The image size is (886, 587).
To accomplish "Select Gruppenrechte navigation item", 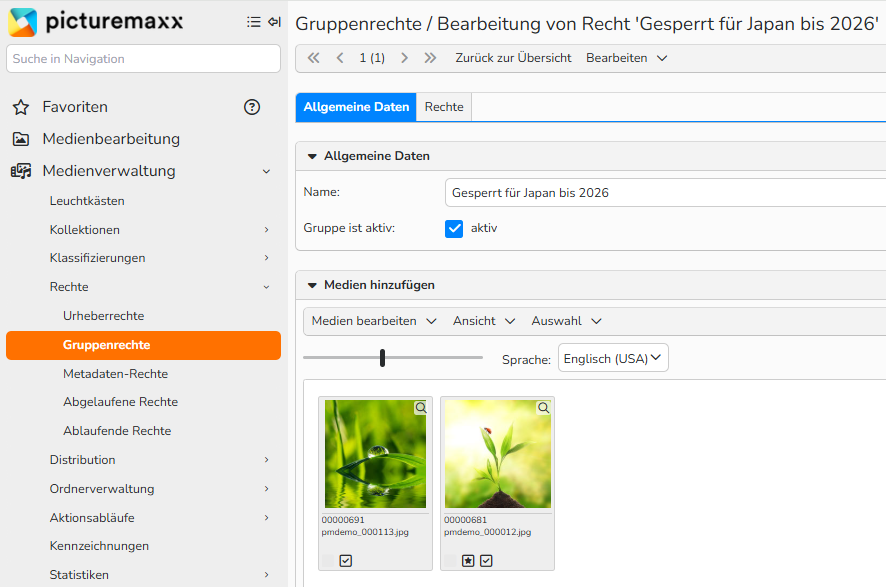I will coord(144,345).
